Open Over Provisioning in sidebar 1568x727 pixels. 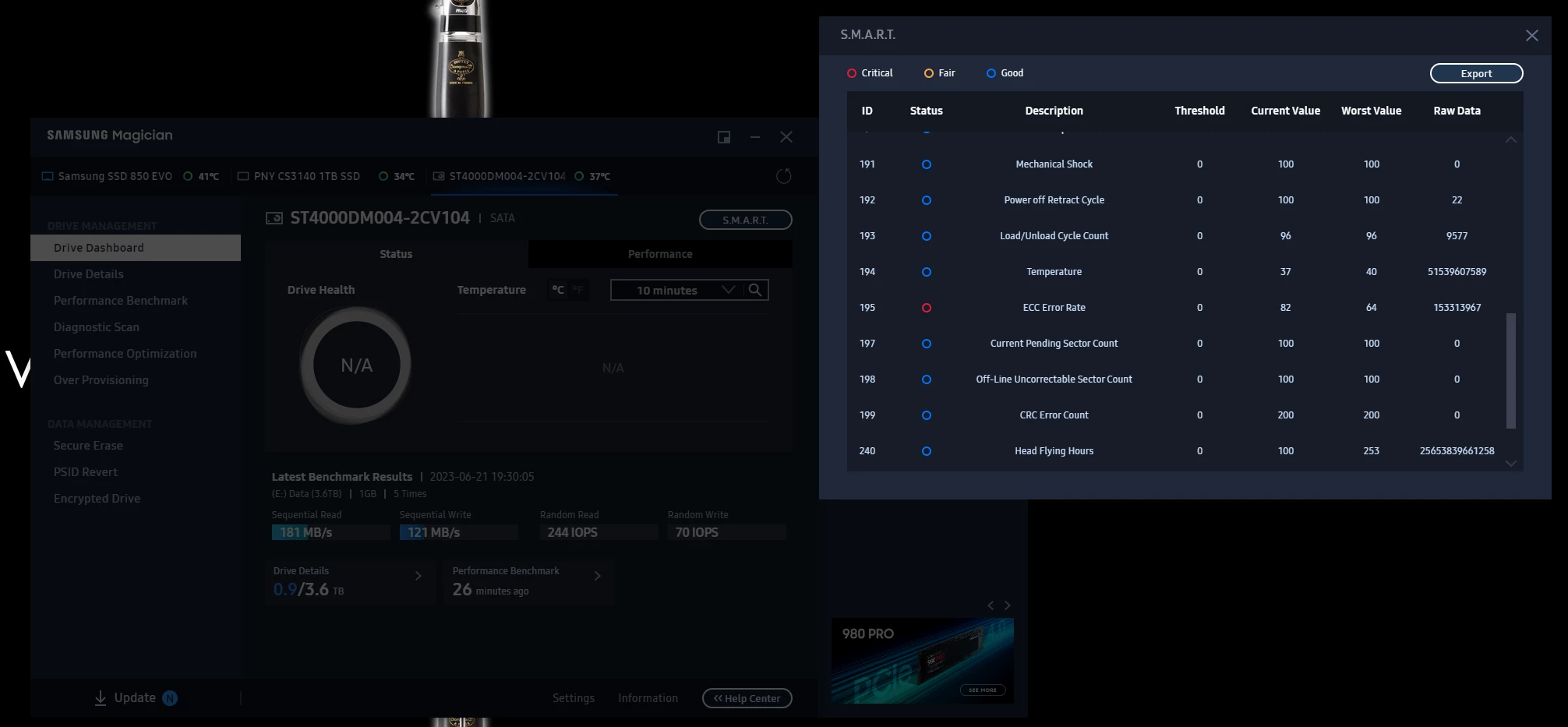[x=101, y=380]
